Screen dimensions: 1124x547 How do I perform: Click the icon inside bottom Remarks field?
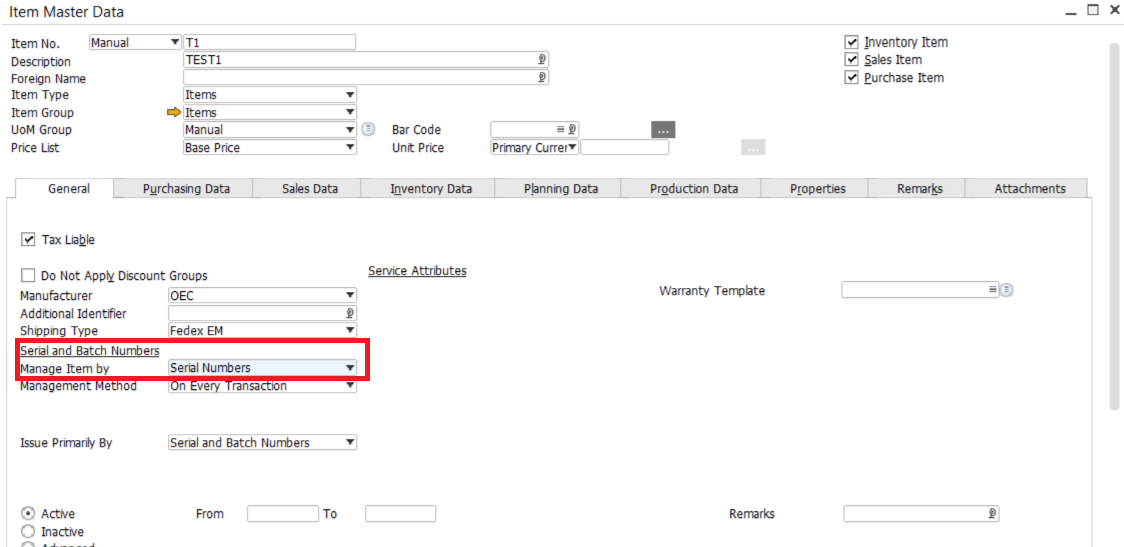(991, 514)
